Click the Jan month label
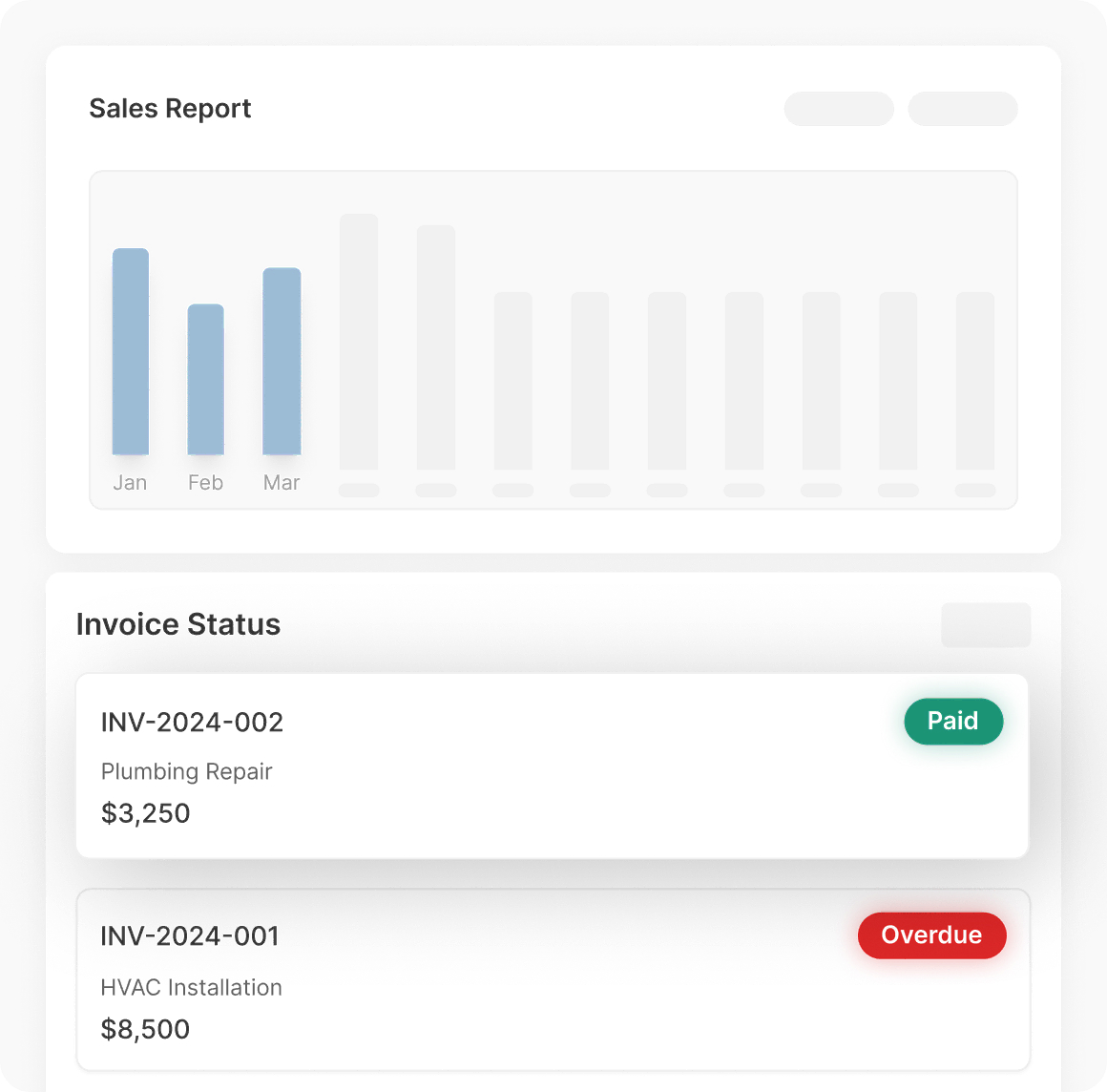The width and height of the screenshot is (1107, 1092). tap(130, 483)
